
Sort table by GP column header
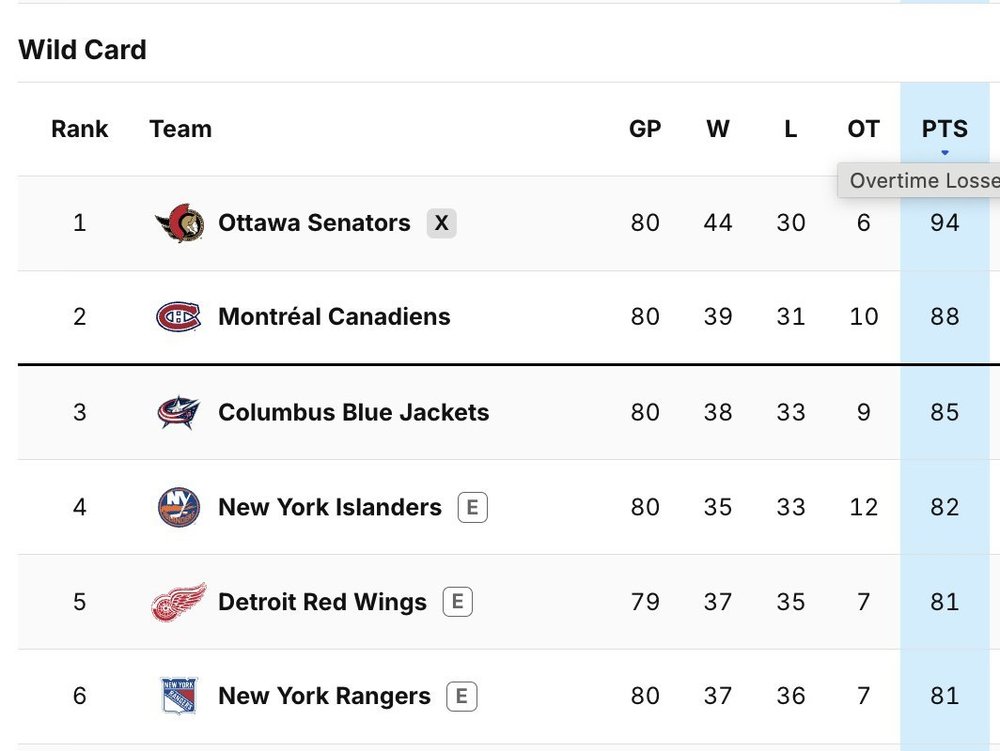pos(645,129)
